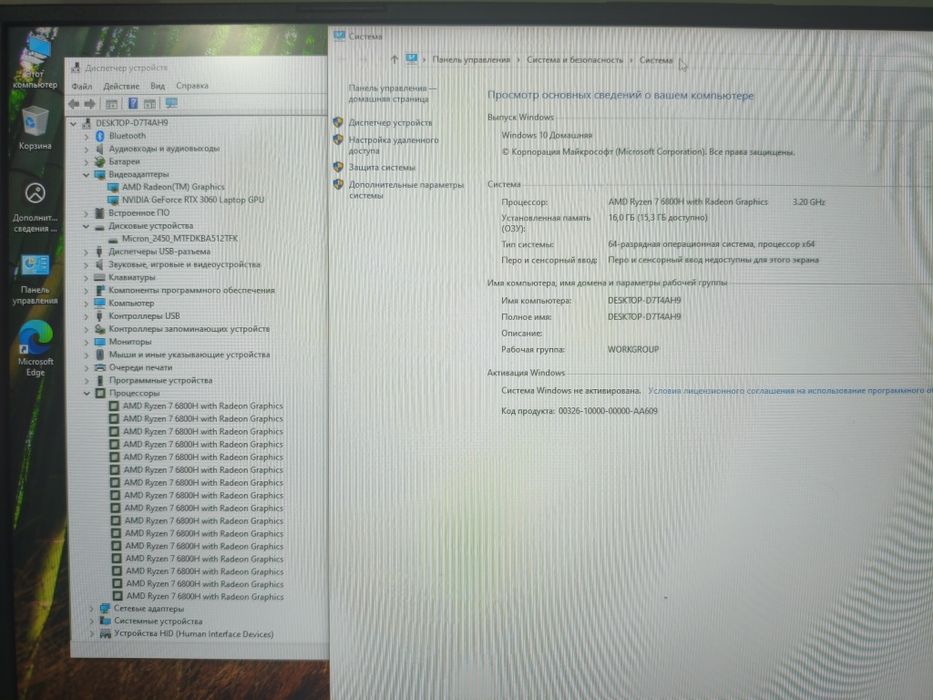Click the Back arrow in Device Manager toolbar
The image size is (933, 700).
(x=74, y=104)
